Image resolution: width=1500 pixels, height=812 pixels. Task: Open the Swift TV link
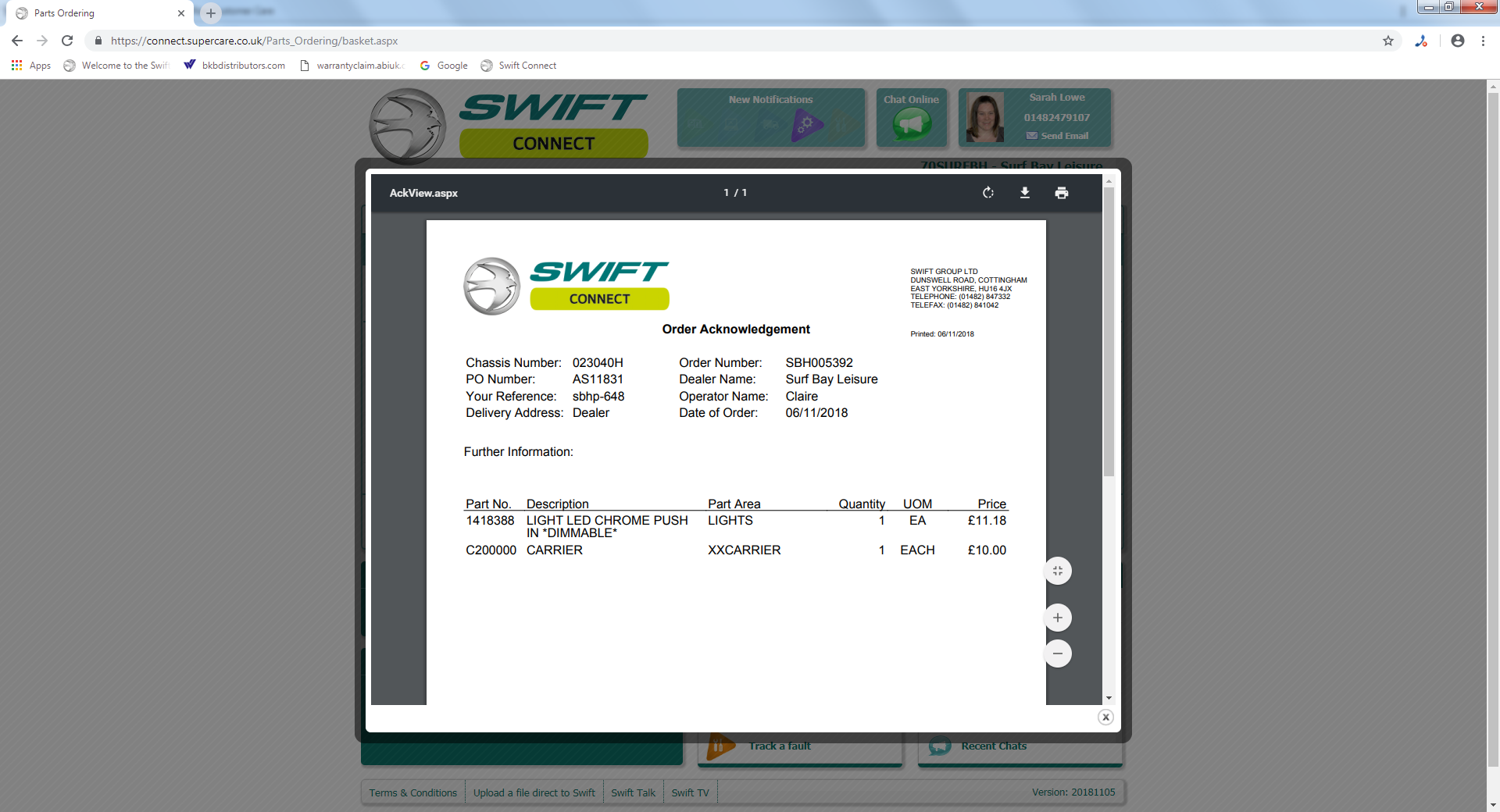691,792
